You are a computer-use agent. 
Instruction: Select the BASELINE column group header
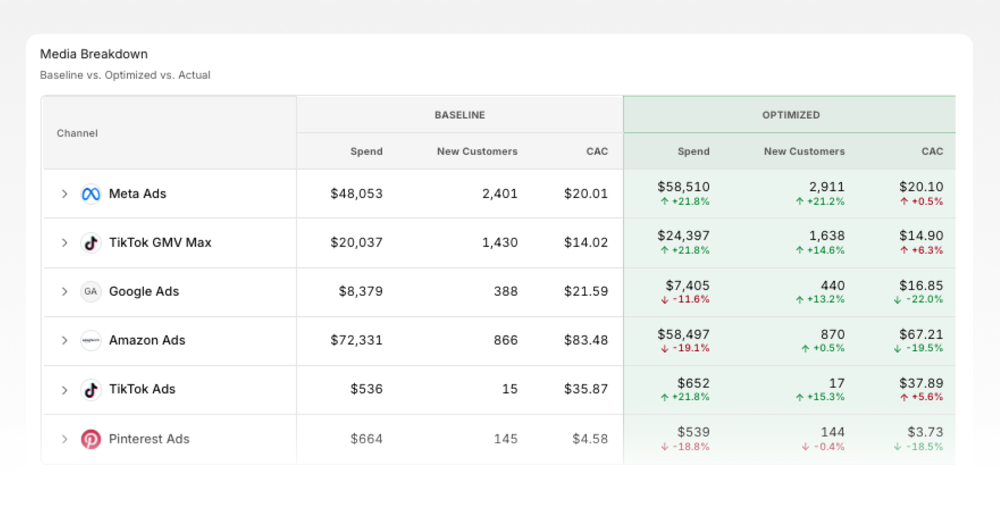(x=460, y=115)
